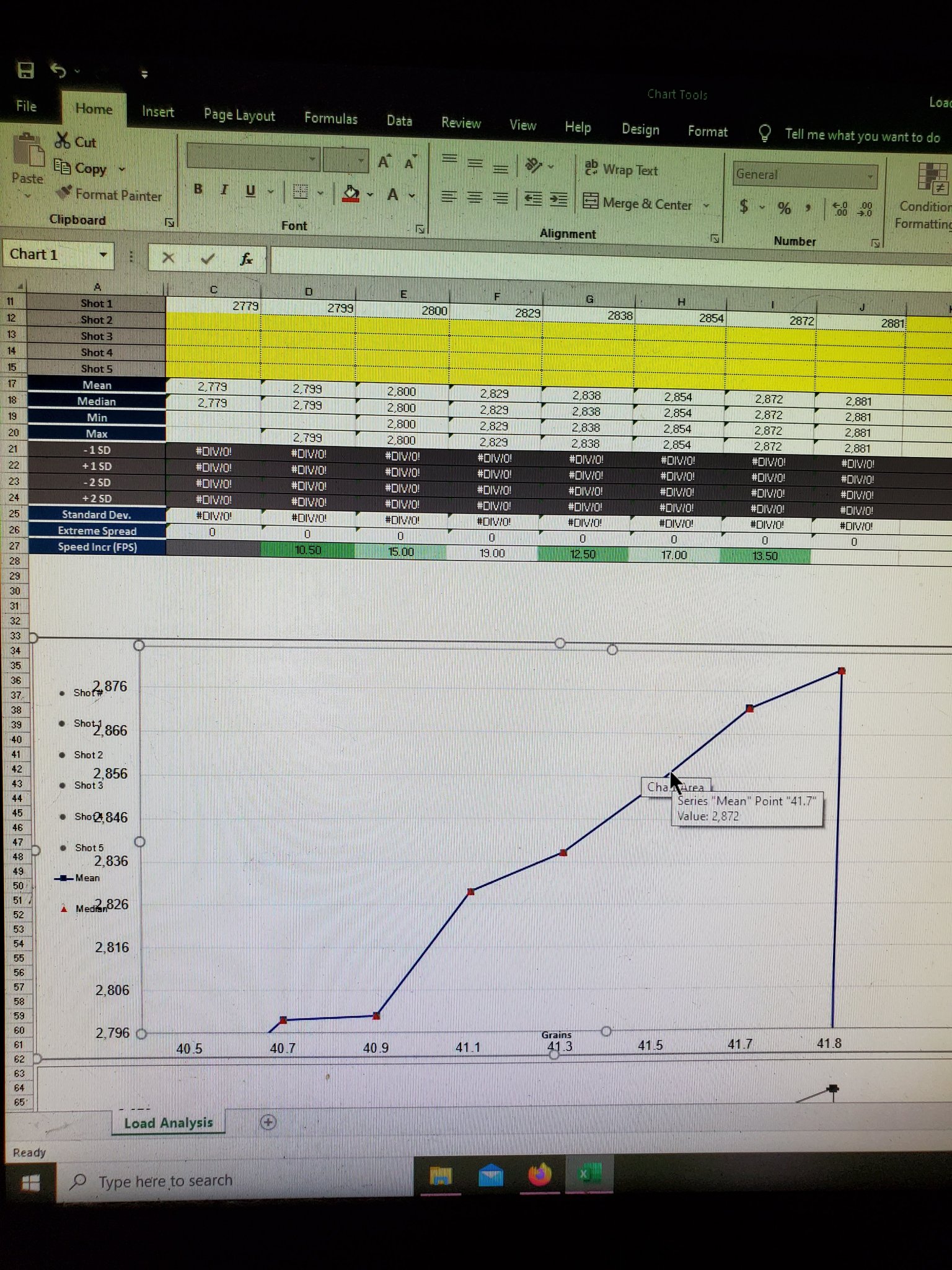This screenshot has height=1270, width=952.
Task: Expand the General number format dropdown
Action: [x=870, y=177]
